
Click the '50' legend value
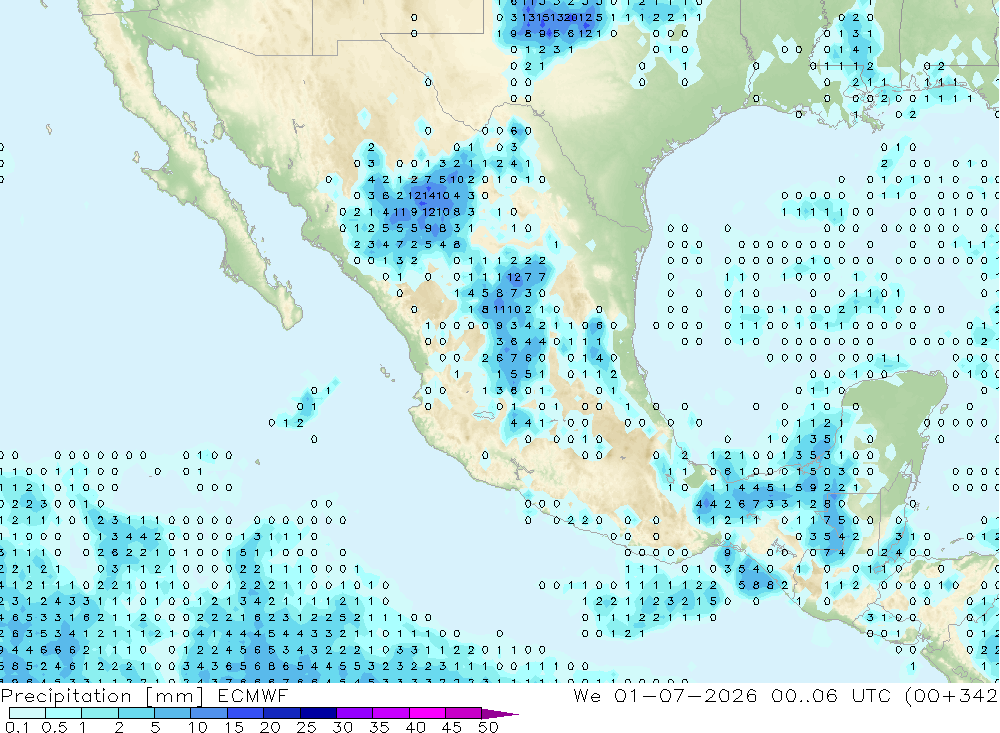489,727
